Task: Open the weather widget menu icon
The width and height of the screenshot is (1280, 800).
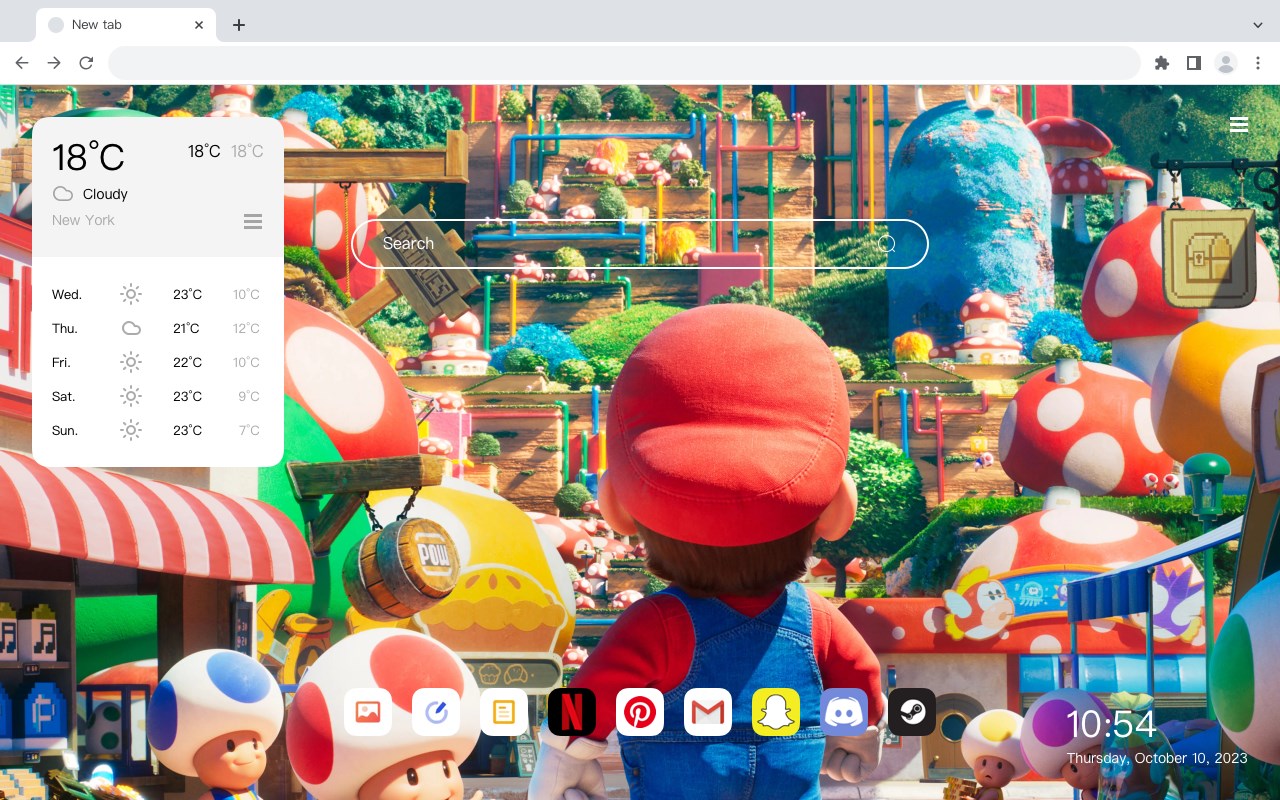Action: point(253,221)
